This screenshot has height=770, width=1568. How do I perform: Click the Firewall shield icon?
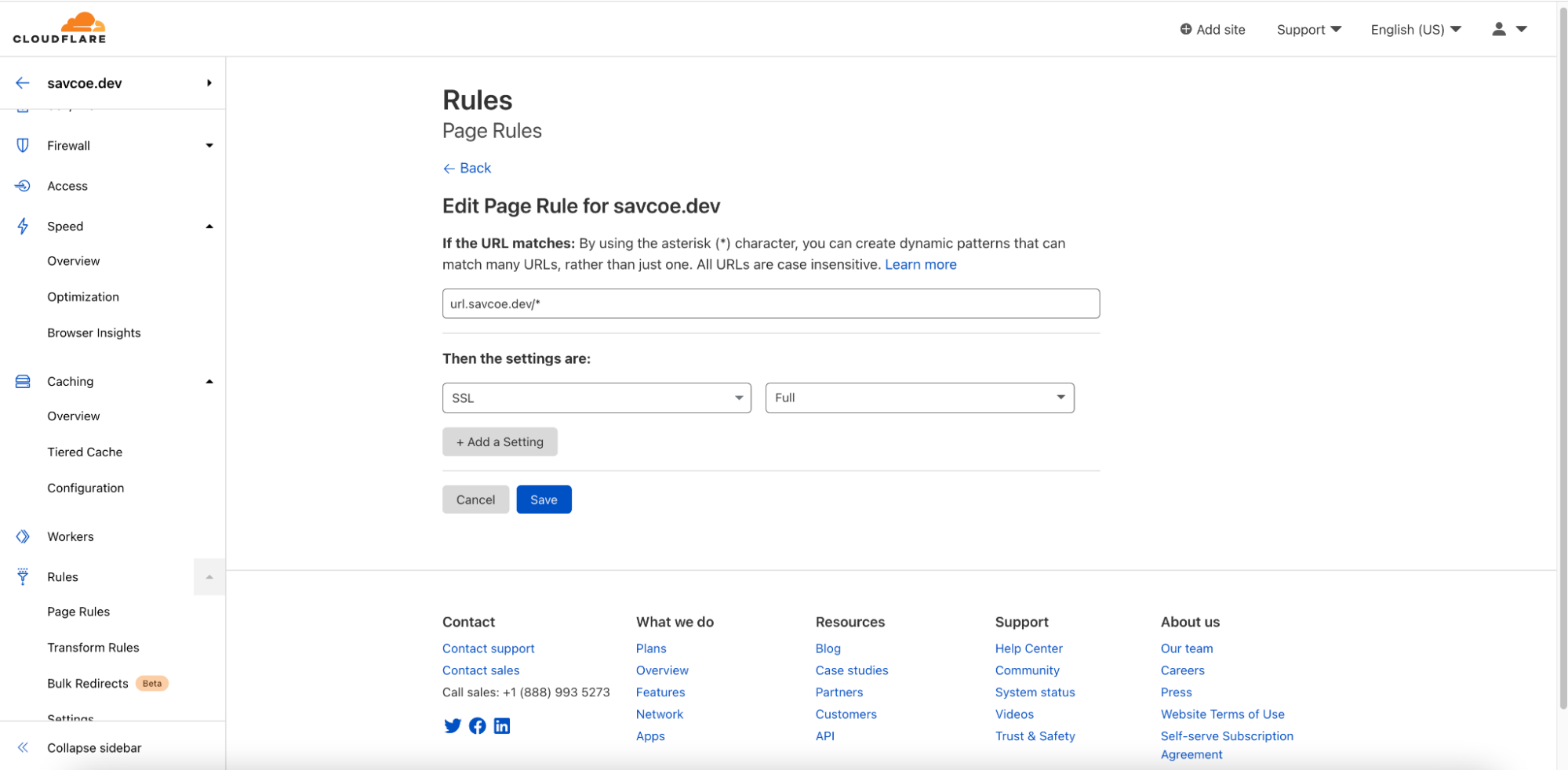(23, 146)
